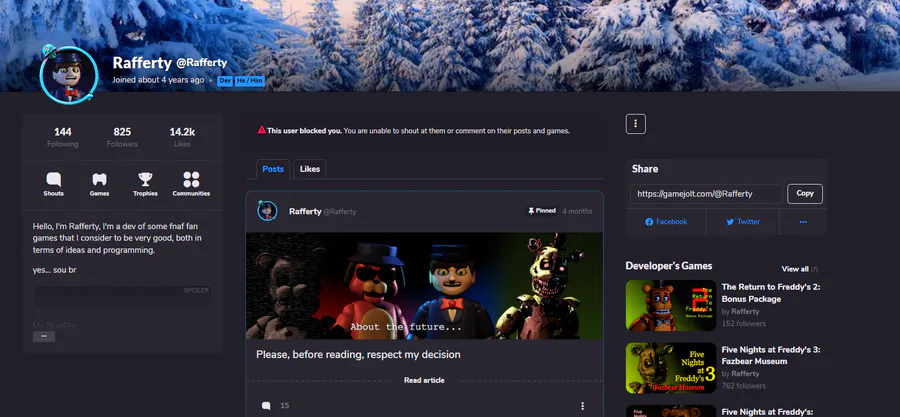This screenshot has width=900, height=417.
Task: Open Fazbear Museum game title
Action: pyautogui.click(x=769, y=355)
